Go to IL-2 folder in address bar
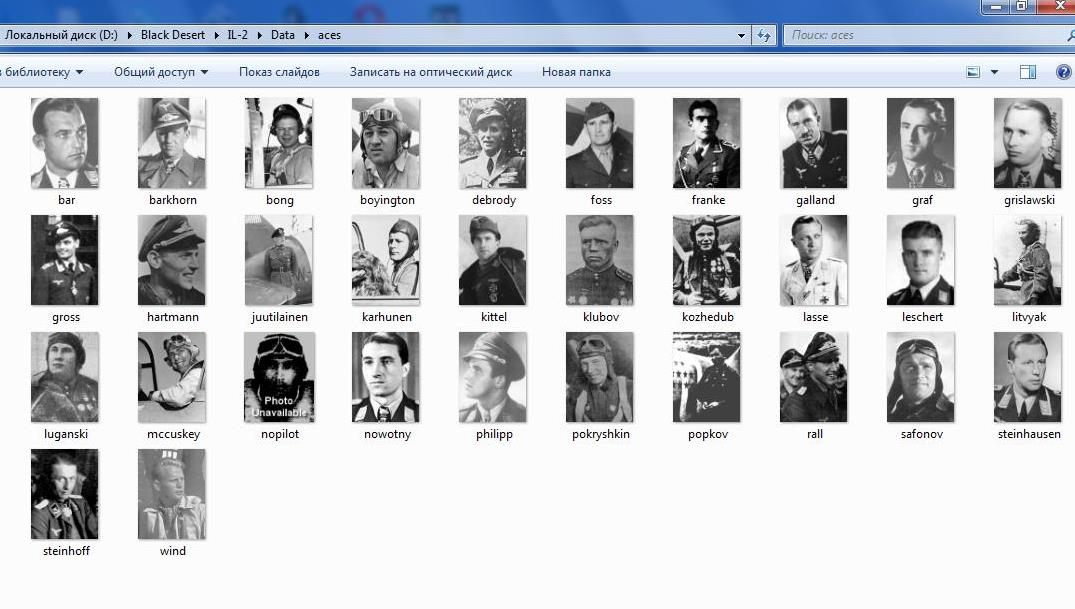The width and height of the screenshot is (1075, 609). (x=237, y=35)
